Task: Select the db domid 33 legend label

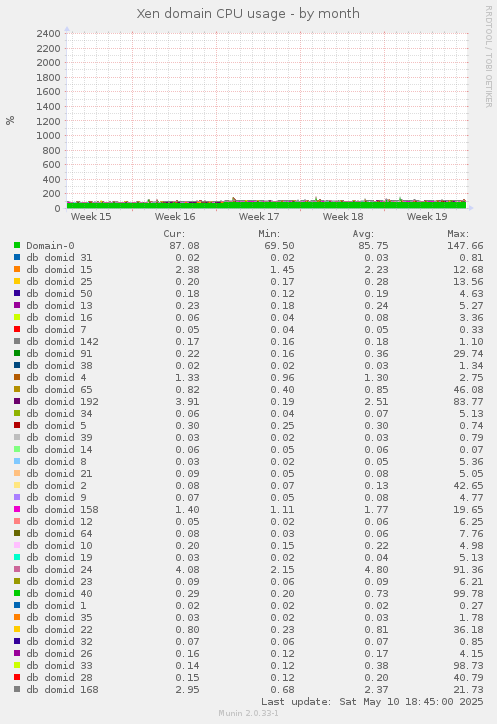Action: coord(59,666)
